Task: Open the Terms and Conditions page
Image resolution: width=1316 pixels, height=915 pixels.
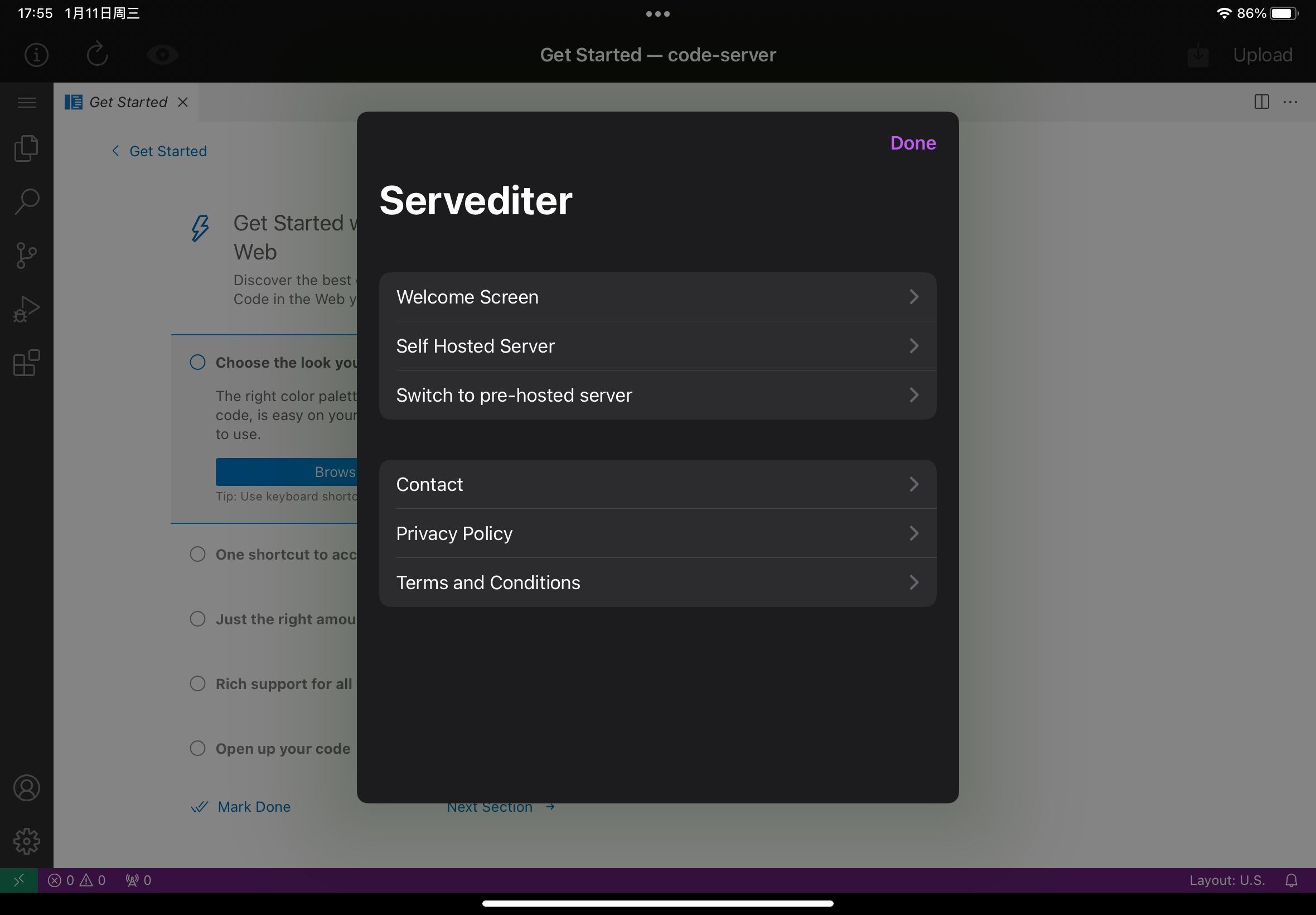Action: click(658, 582)
